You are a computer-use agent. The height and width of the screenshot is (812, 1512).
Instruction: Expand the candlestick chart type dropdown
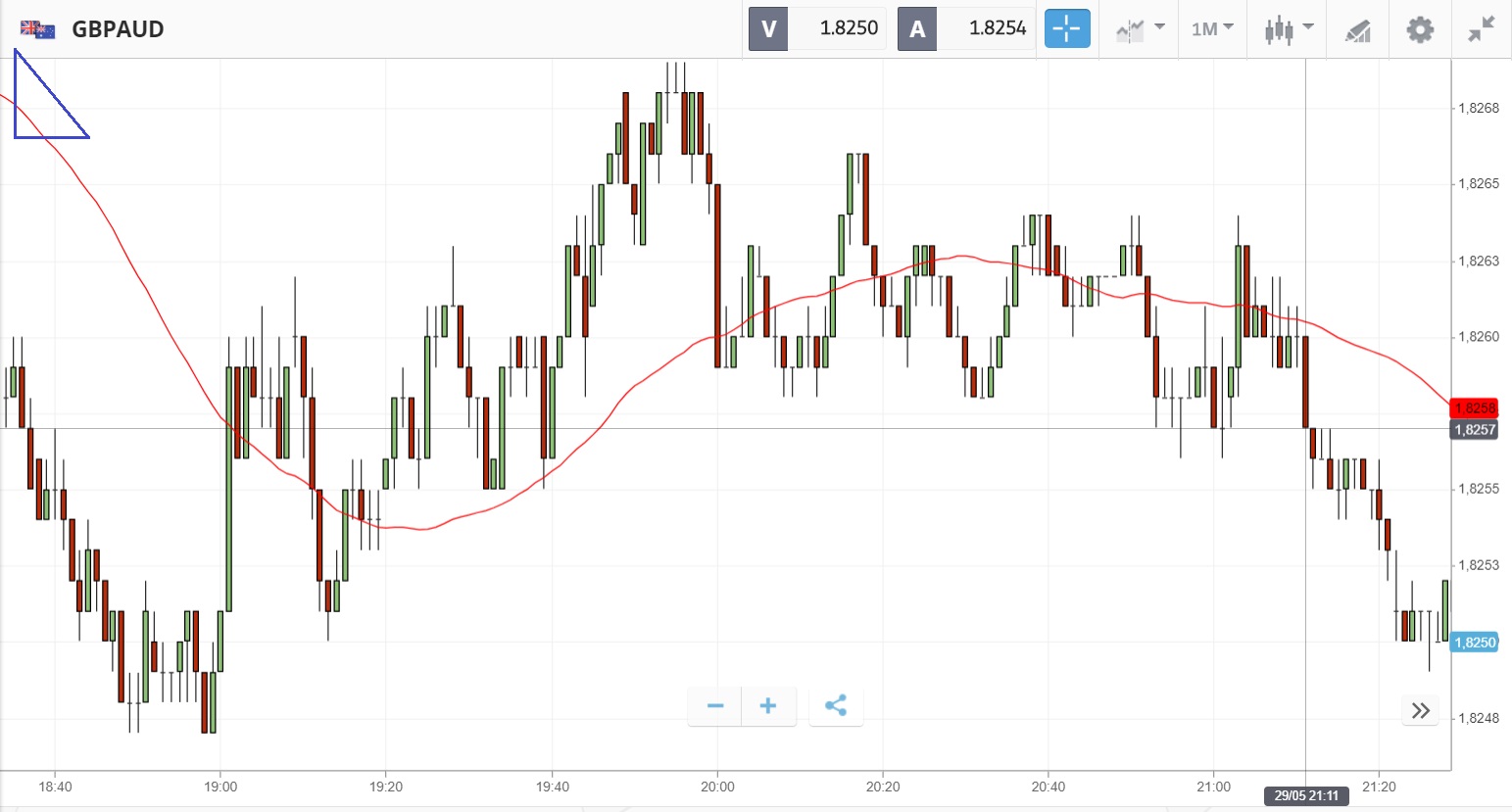(x=1288, y=29)
